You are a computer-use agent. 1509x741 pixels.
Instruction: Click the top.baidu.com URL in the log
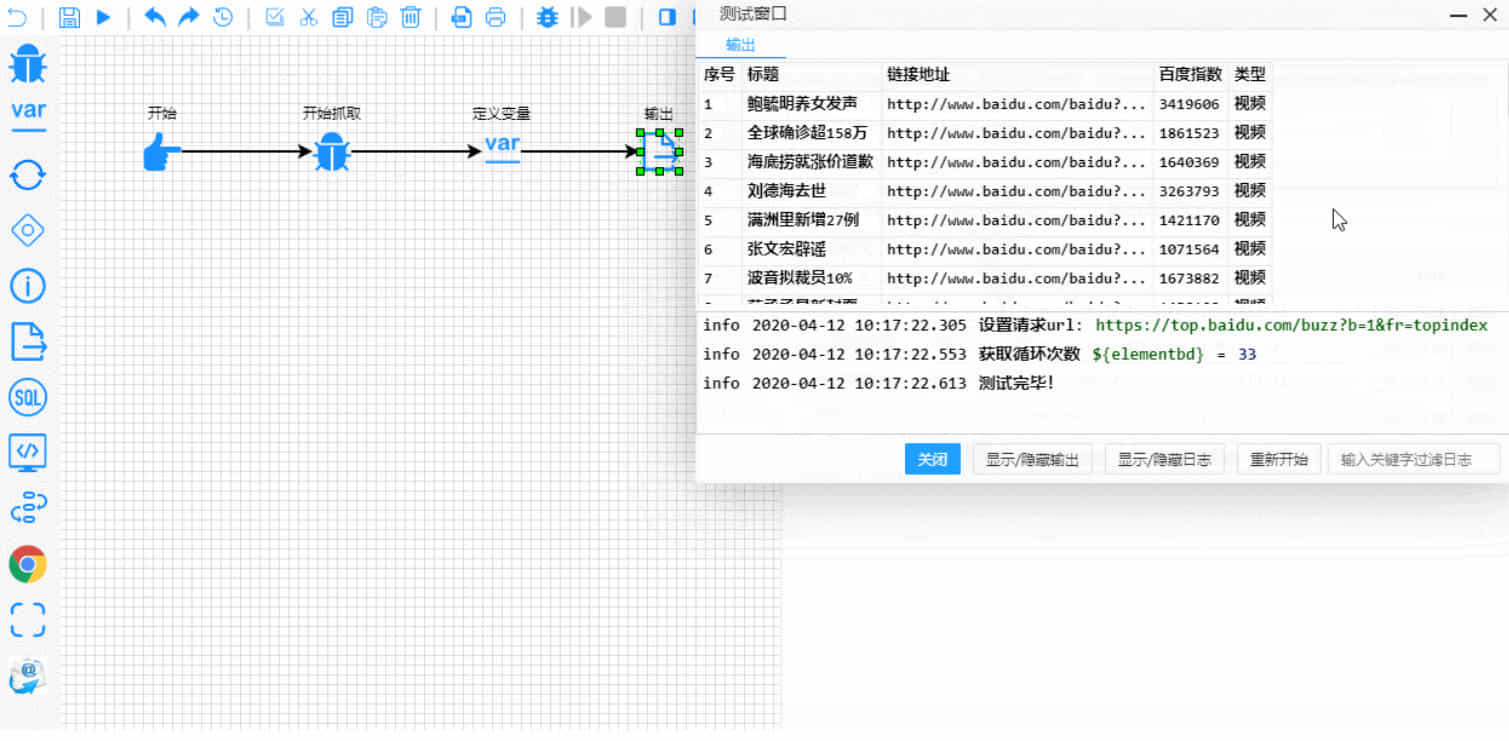pos(1291,325)
